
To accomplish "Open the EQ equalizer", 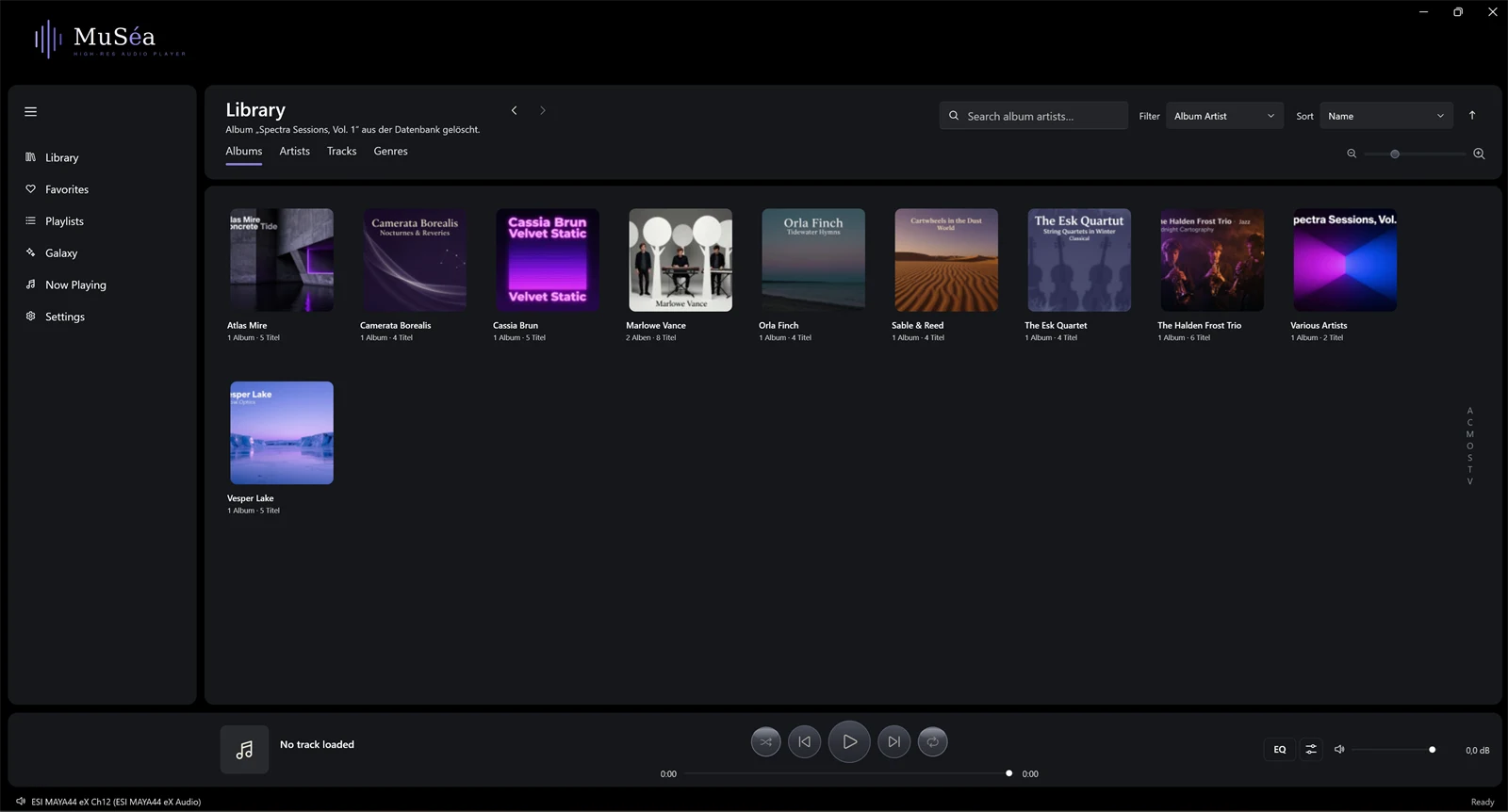I will pyautogui.click(x=1279, y=750).
